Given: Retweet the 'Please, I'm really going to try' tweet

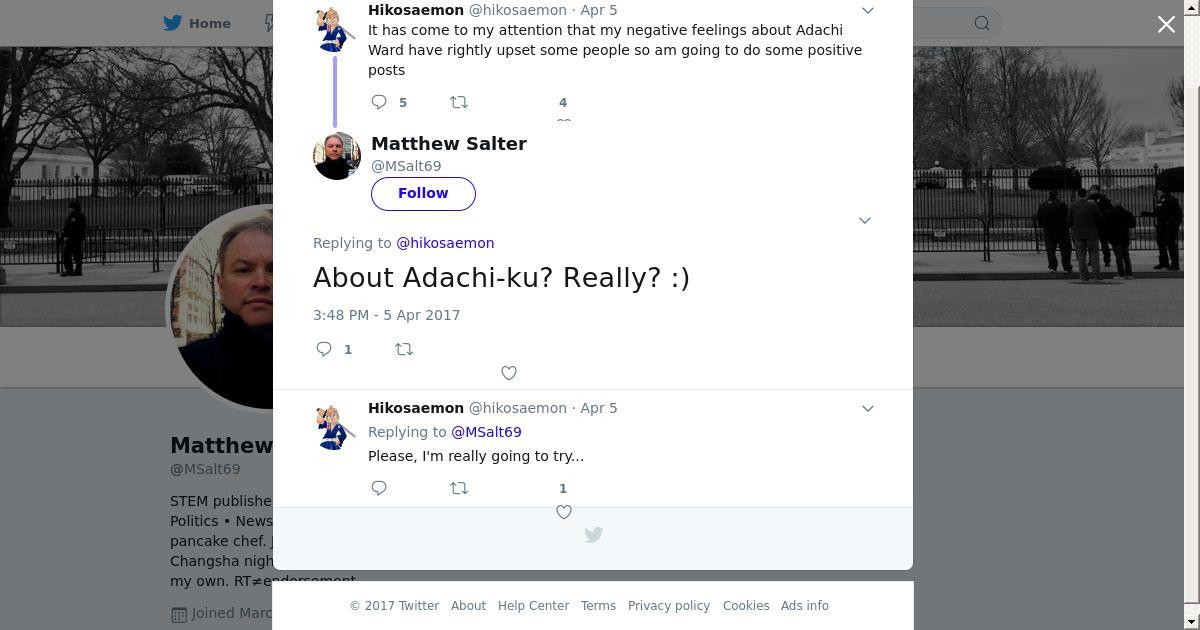Looking at the screenshot, I should pyautogui.click(x=459, y=488).
